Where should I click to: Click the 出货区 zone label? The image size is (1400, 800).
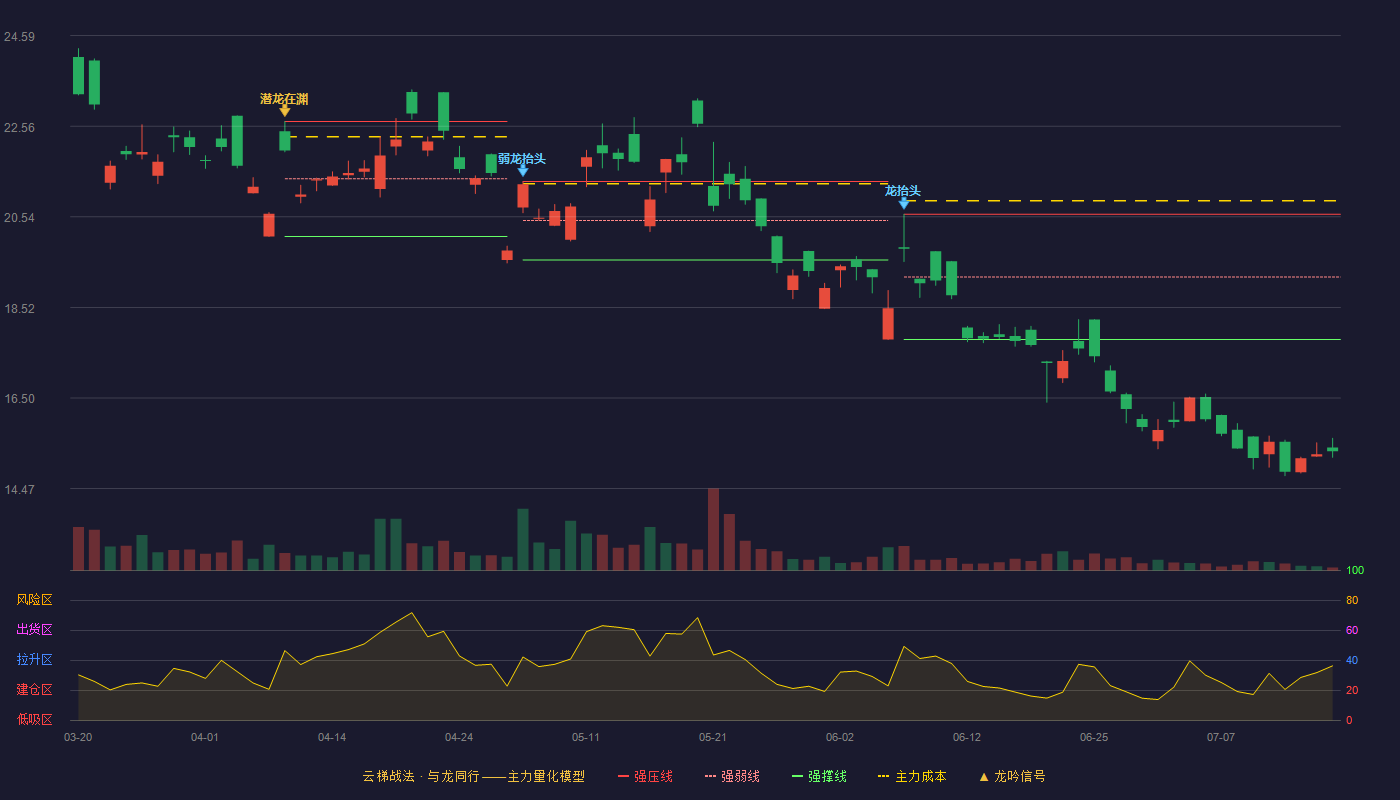(34, 630)
